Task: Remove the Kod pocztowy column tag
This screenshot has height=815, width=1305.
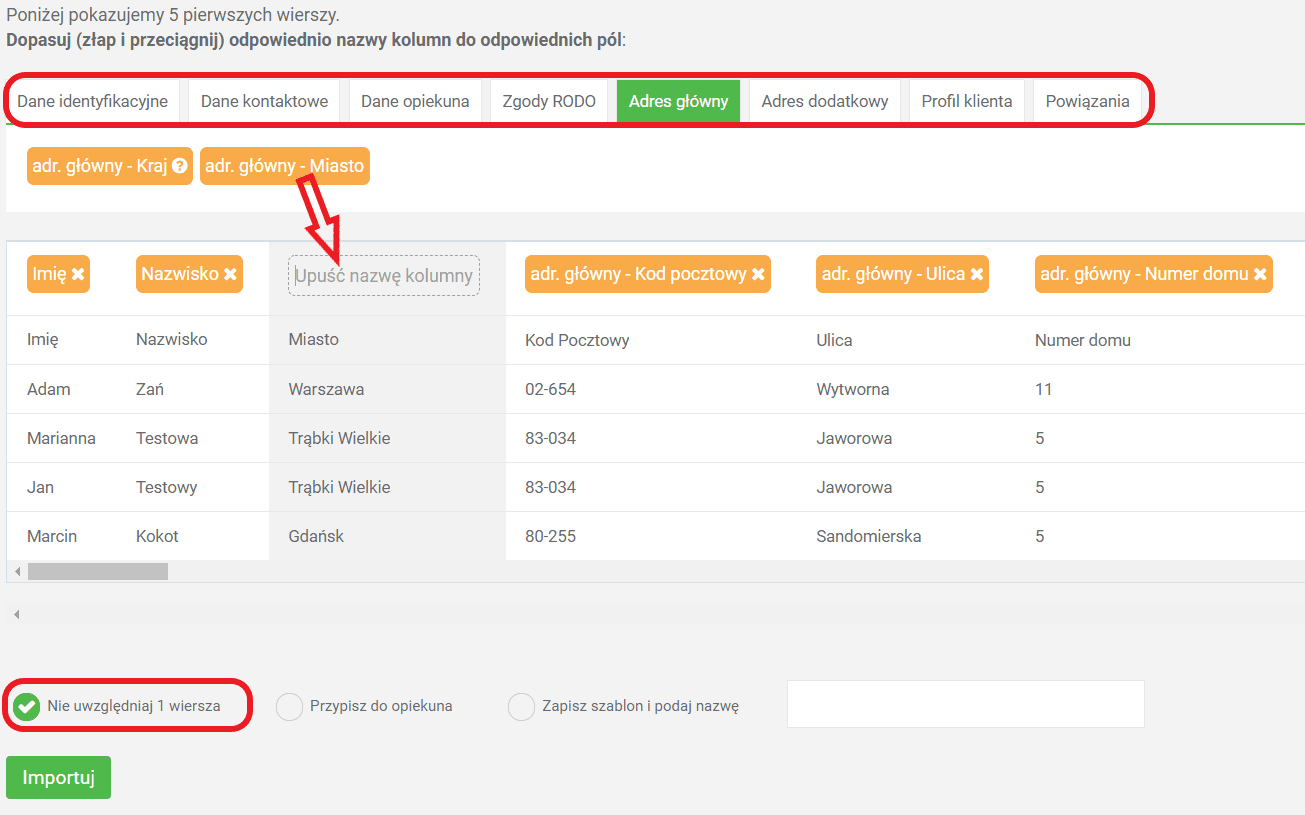Action: click(x=759, y=274)
